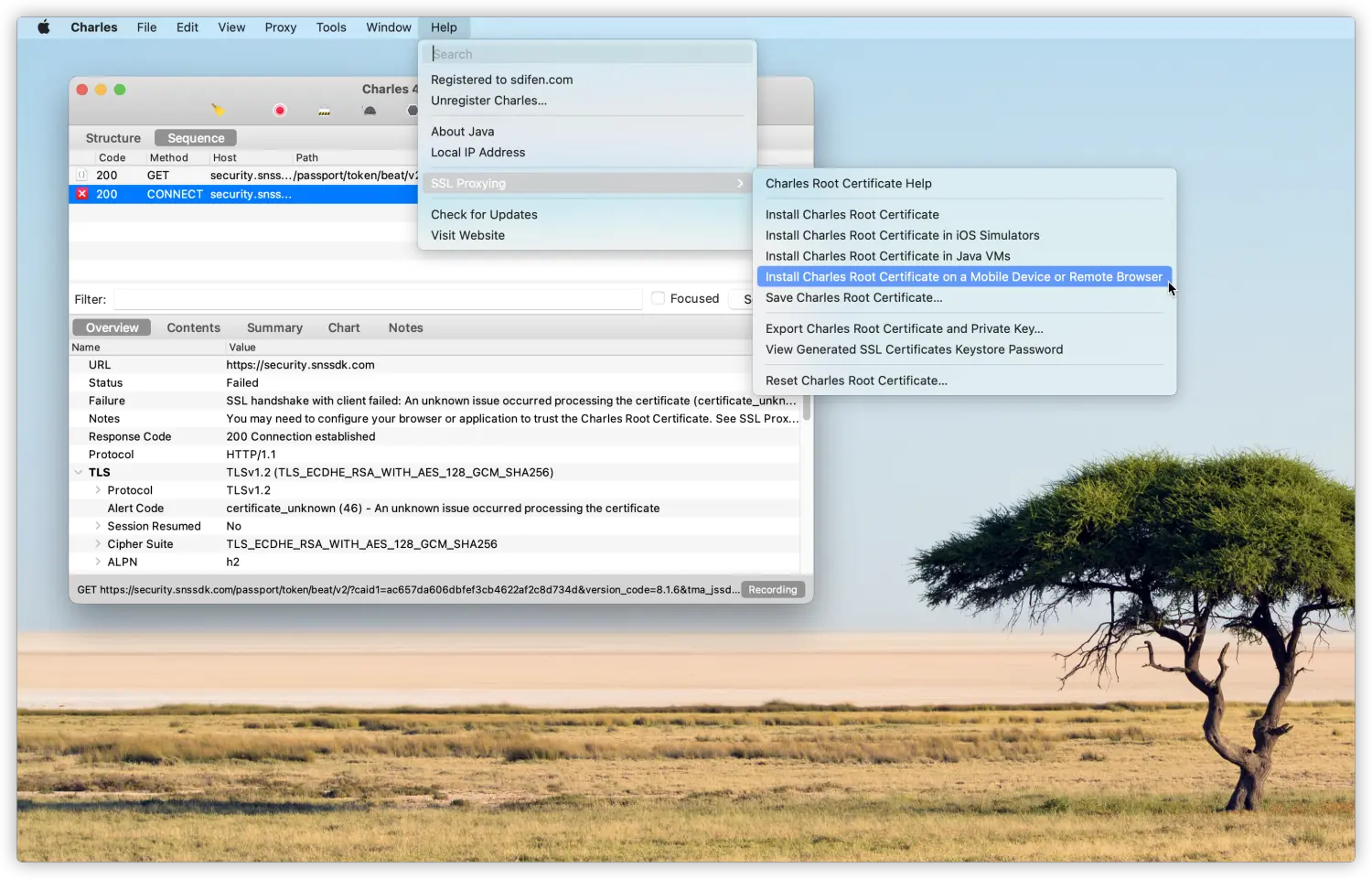Open the Summary tab

274,327
